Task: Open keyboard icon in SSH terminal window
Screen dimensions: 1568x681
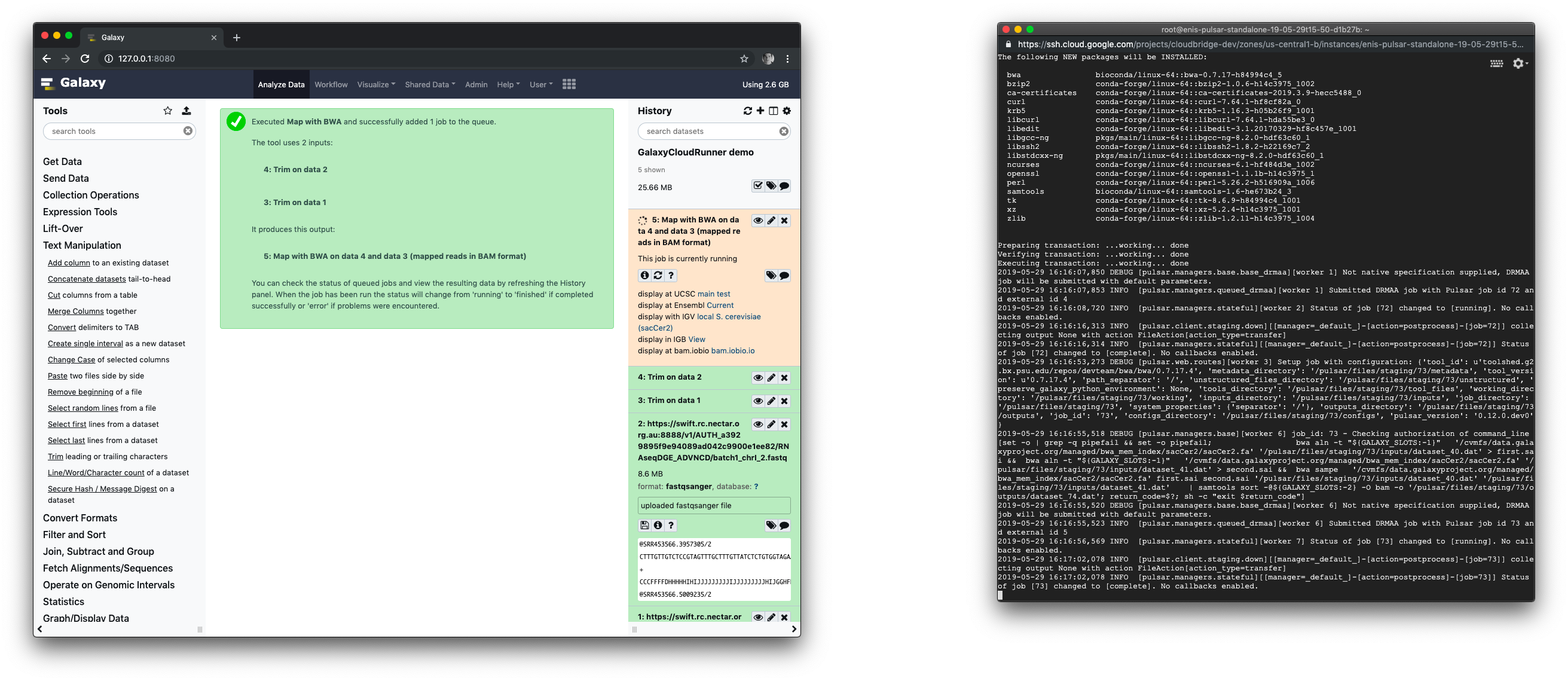Action: 1496,63
